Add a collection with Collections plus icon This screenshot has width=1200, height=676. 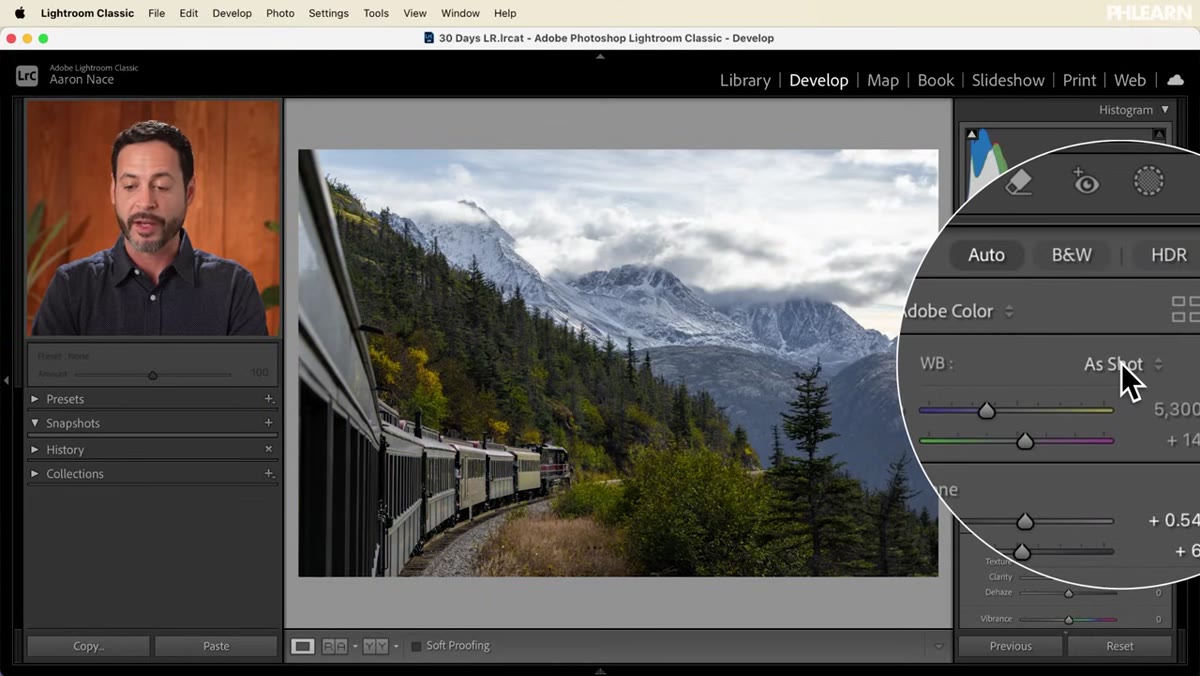point(268,474)
